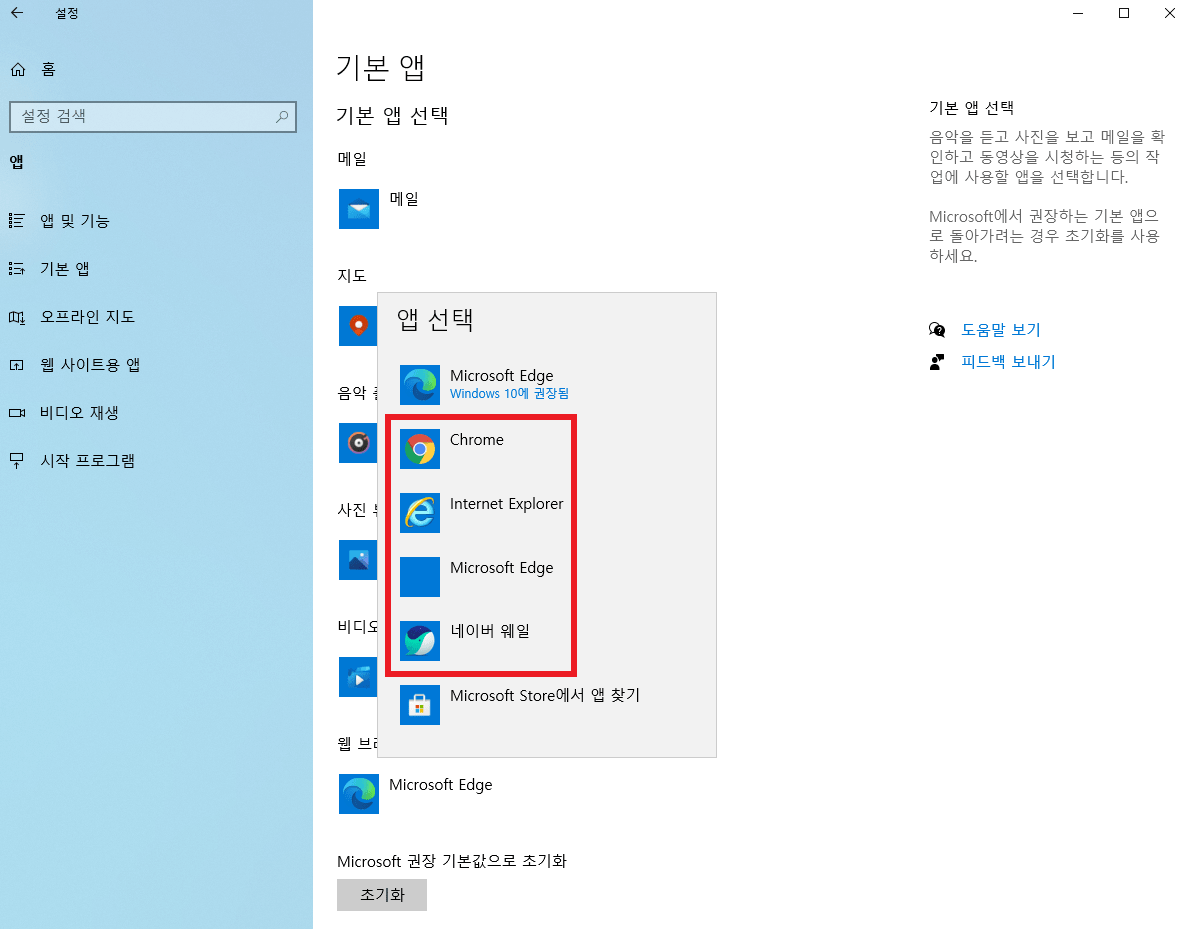
Task: Click the '네이버 웨일' label
Action: [490, 631]
